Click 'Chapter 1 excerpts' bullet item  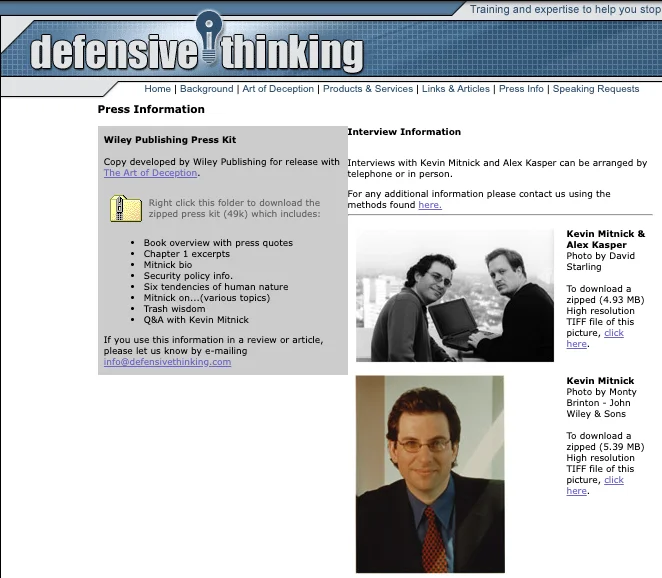point(187,254)
